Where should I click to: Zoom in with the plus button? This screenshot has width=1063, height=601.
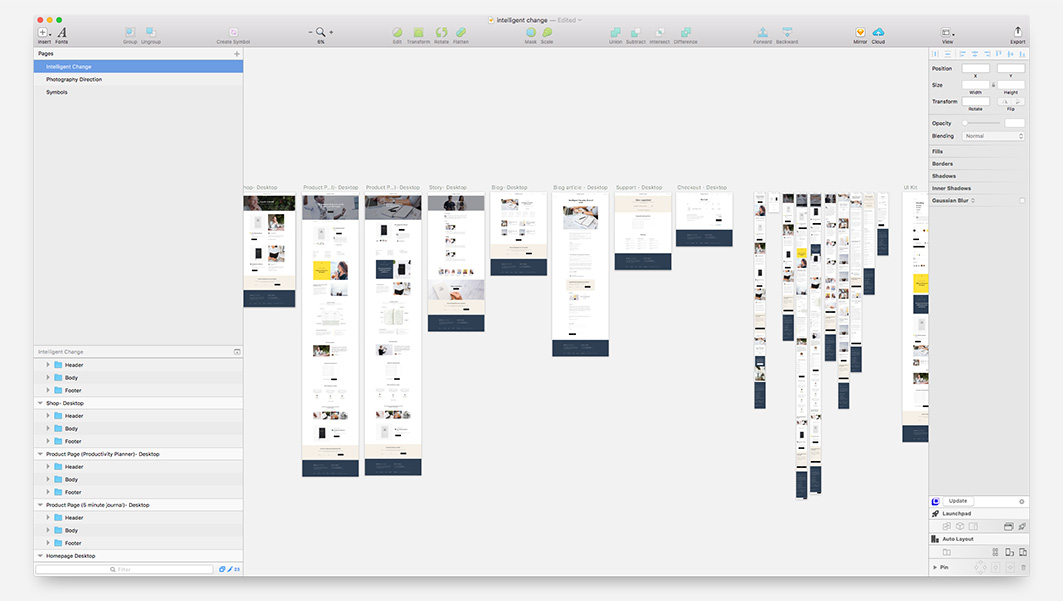331,32
